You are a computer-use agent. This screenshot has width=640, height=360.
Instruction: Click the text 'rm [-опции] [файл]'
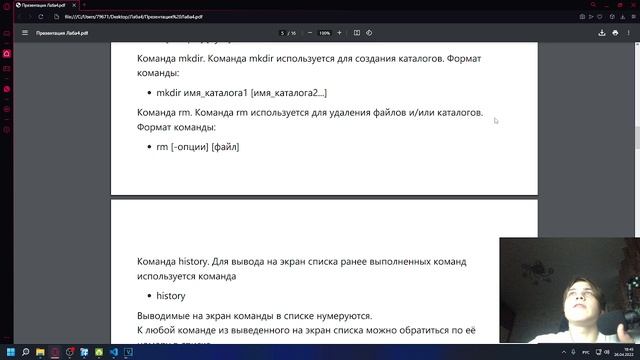(x=198, y=147)
